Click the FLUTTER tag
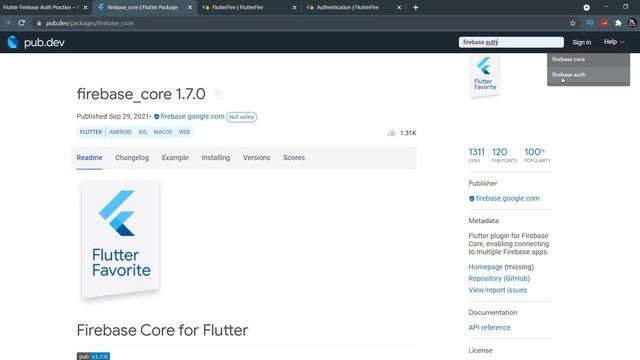640x360 pixels. pos(91,132)
